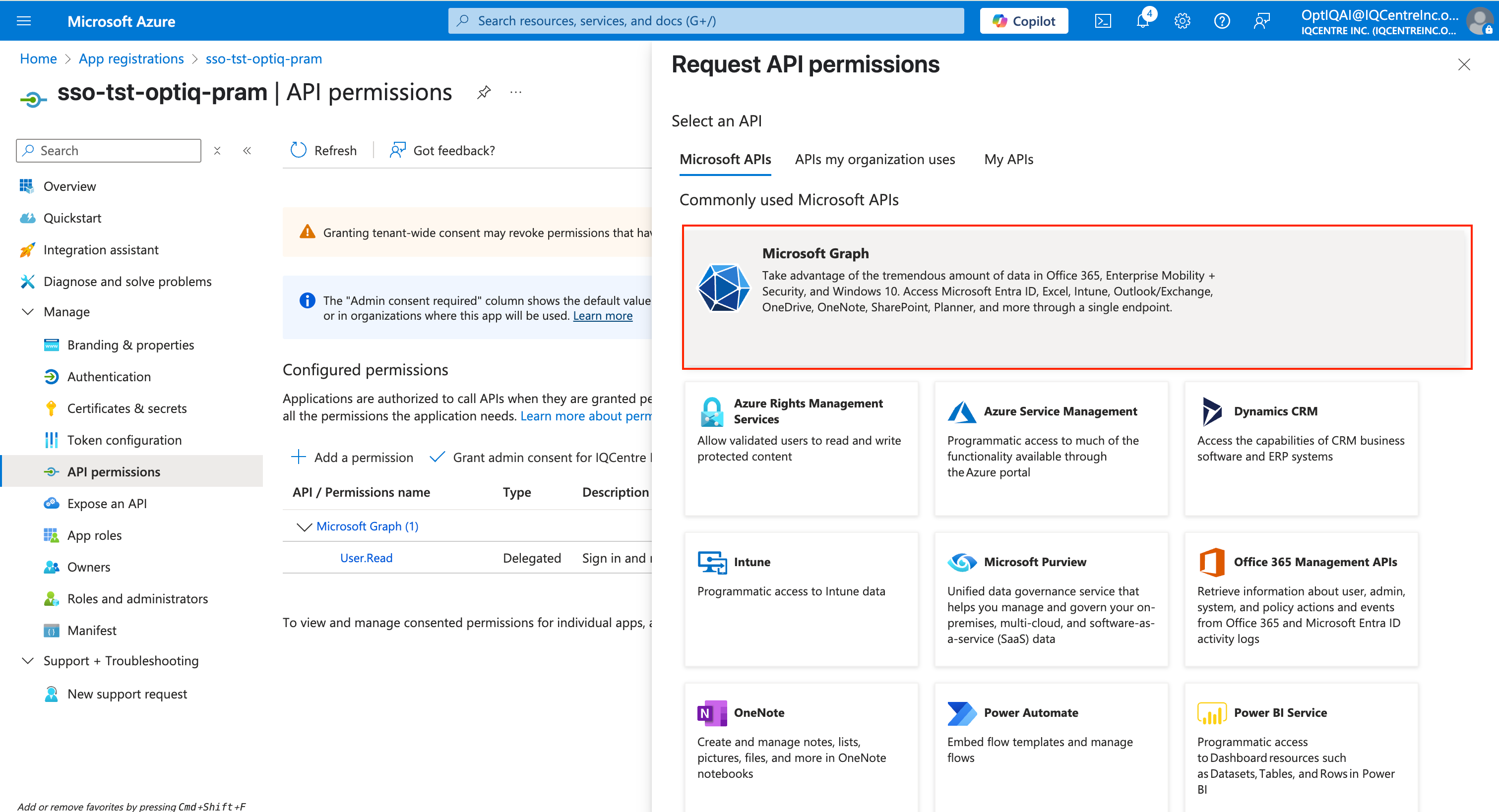Open the User.Read permission link
Image resolution: width=1499 pixels, height=812 pixels.
point(366,558)
